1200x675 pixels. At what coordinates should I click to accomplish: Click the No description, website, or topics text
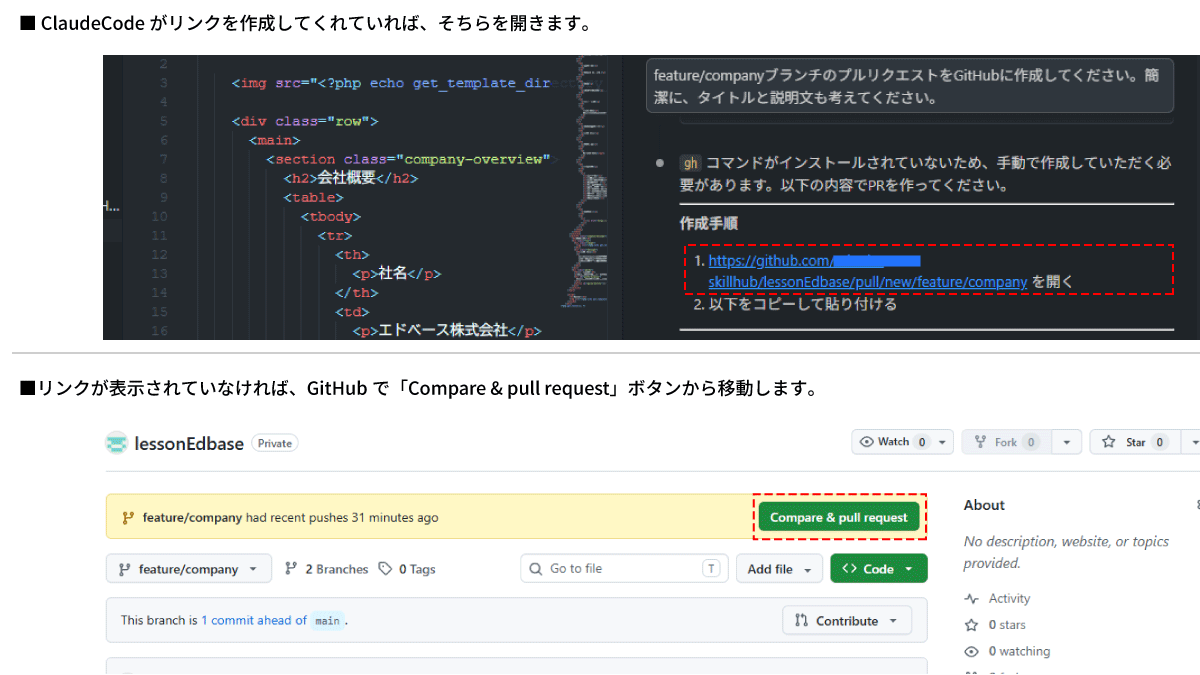[x=1066, y=552]
